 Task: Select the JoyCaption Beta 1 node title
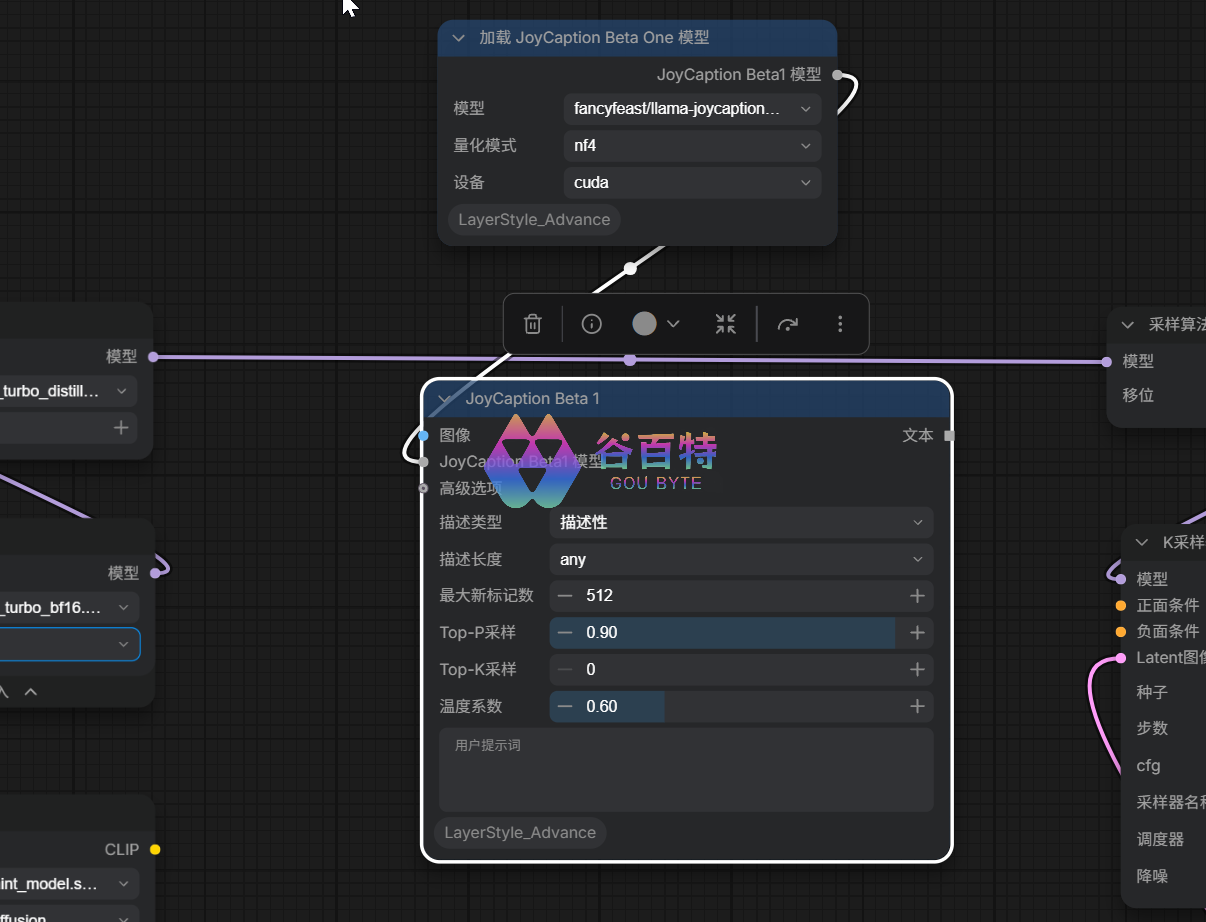pos(533,398)
